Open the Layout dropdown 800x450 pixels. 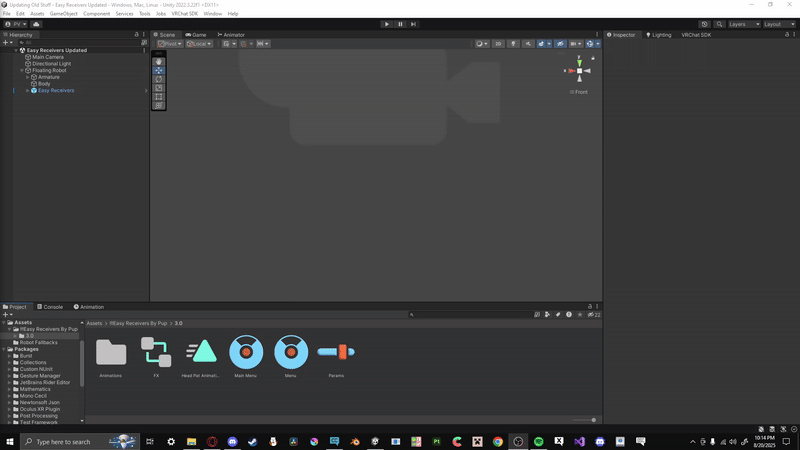point(779,24)
